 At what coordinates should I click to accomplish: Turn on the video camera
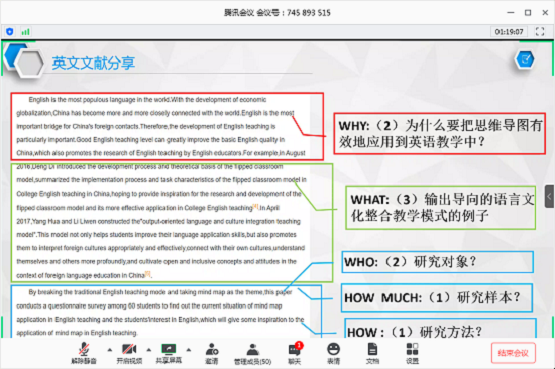pyautogui.click(x=129, y=353)
